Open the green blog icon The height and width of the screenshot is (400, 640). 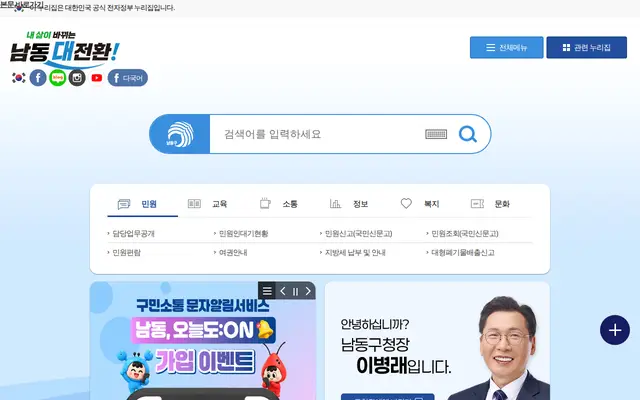coord(58,78)
